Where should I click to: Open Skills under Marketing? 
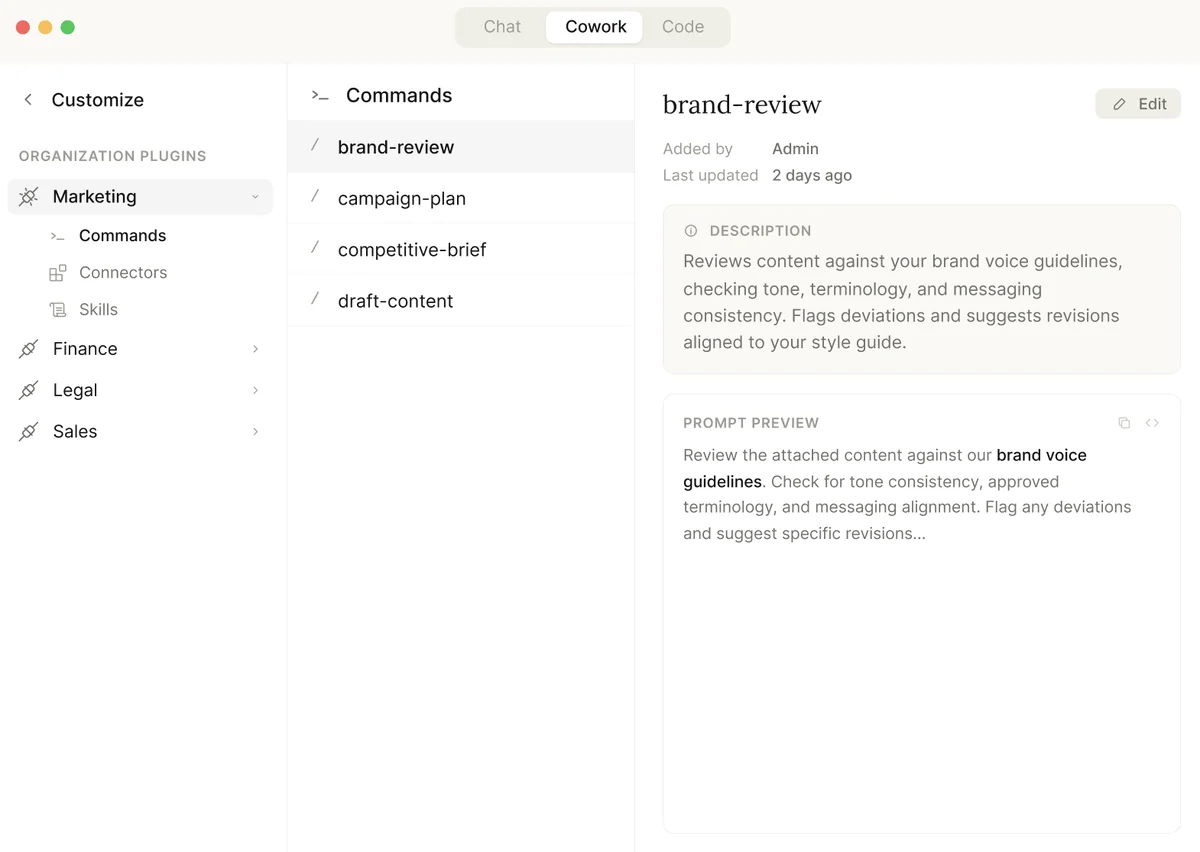98,310
